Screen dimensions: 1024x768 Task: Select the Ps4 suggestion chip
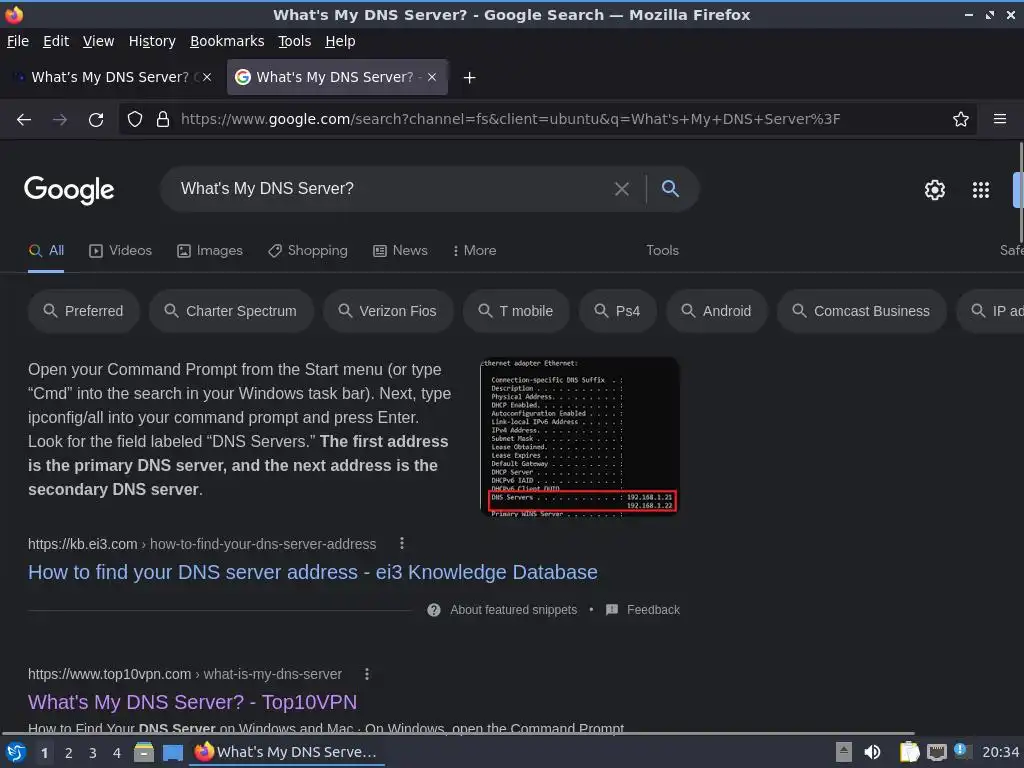(618, 311)
